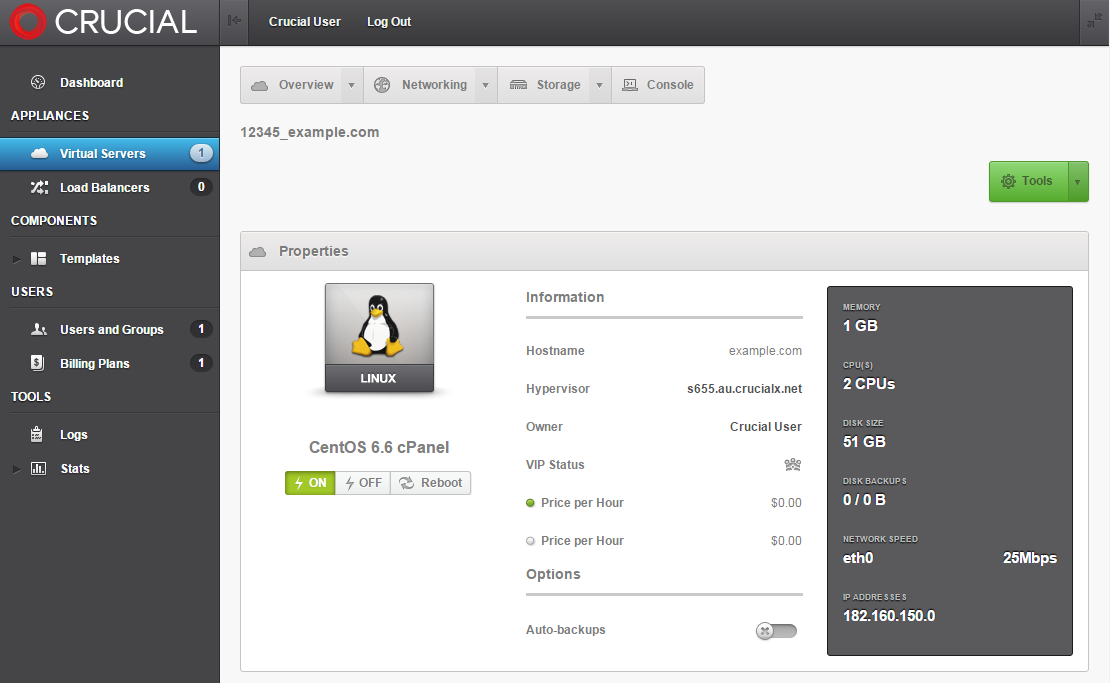
Task: Click the Properties panel cloud icon
Action: pos(258,252)
